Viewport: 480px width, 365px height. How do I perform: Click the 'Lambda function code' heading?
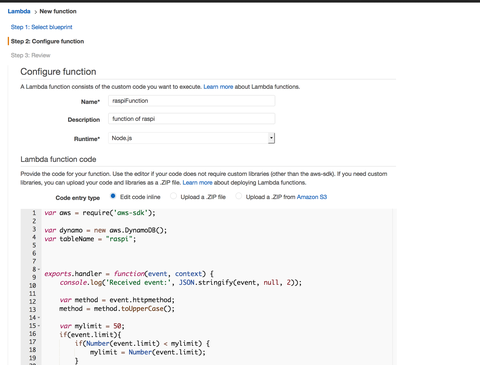tap(58, 159)
